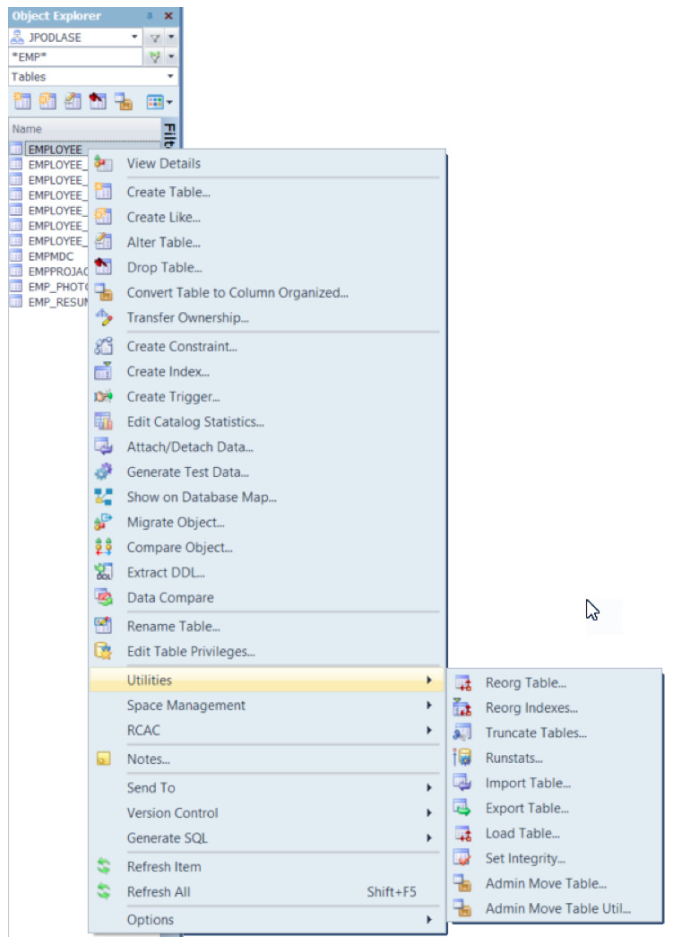Click the Create Constraint icon
Image resolution: width=675 pixels, height=945 pixels.
coord(103,346)
